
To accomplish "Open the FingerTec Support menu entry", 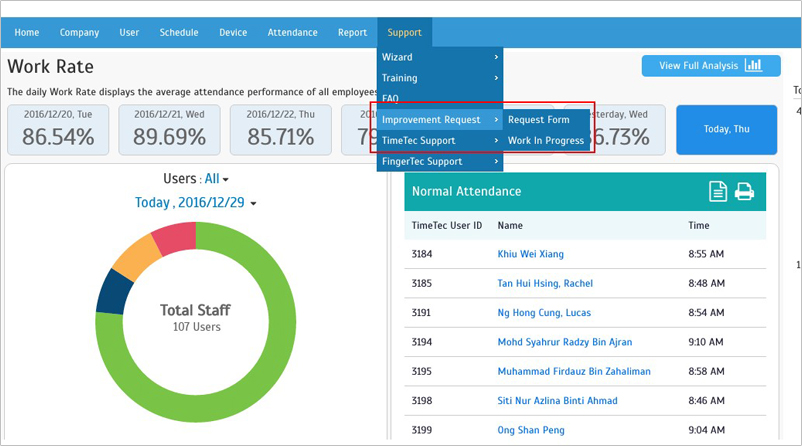I will (440, 162).
